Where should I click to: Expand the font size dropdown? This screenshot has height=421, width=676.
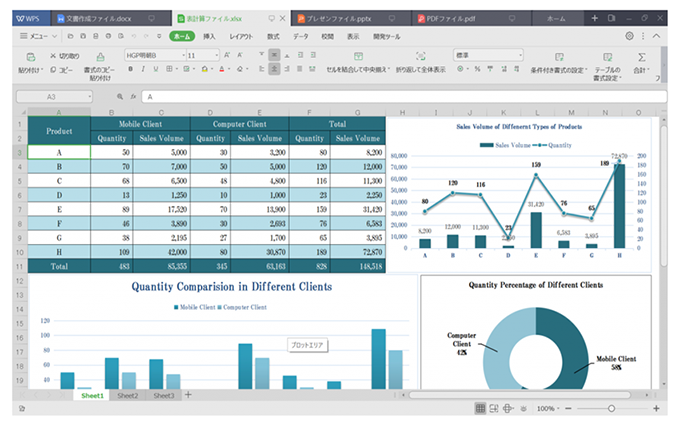pyautogui.click(x=217, y=55)
